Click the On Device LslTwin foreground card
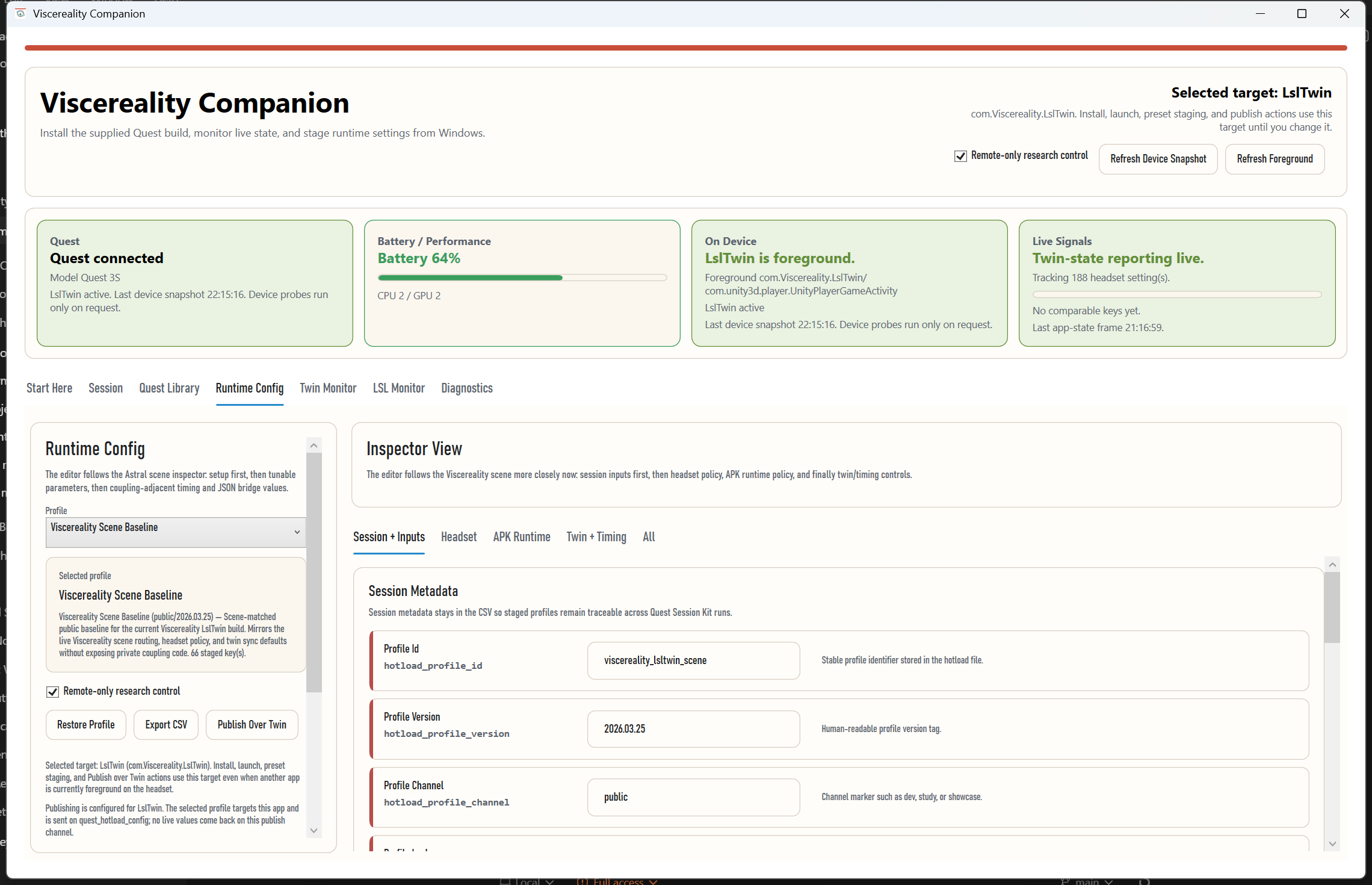 coord(849,283)
